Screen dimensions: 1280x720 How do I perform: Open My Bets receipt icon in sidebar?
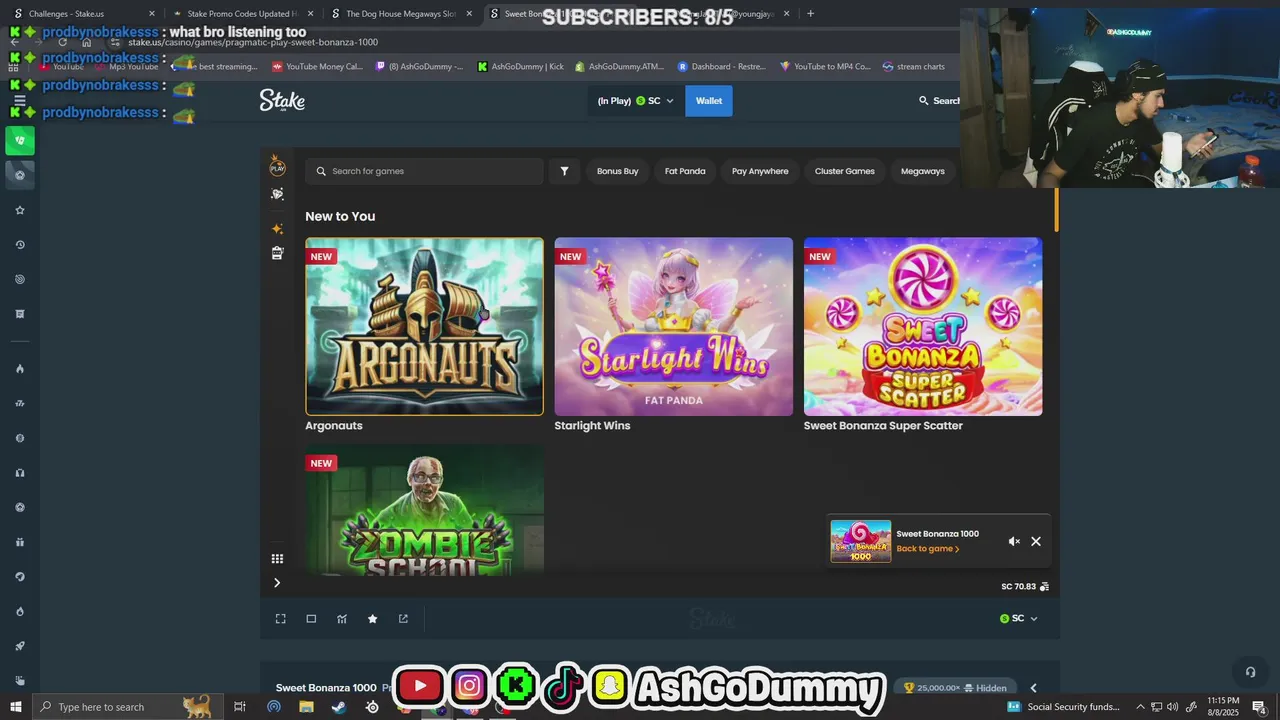[20, 314]
